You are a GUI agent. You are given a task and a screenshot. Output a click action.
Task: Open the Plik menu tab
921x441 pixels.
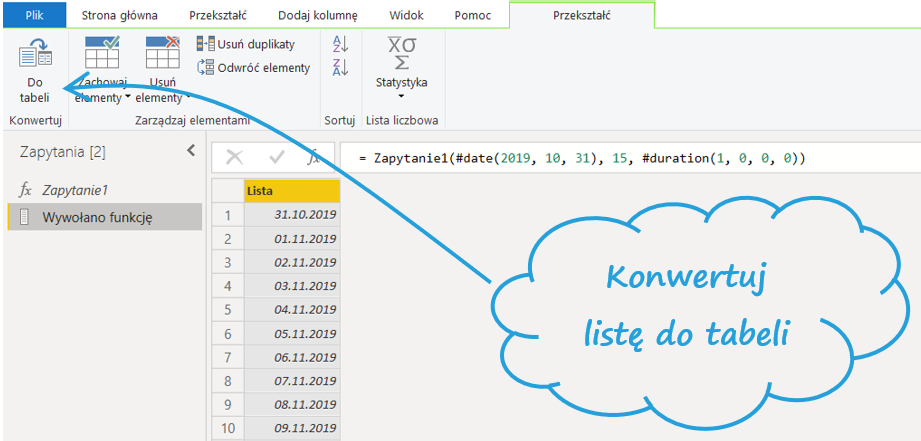tap(34, 15)
